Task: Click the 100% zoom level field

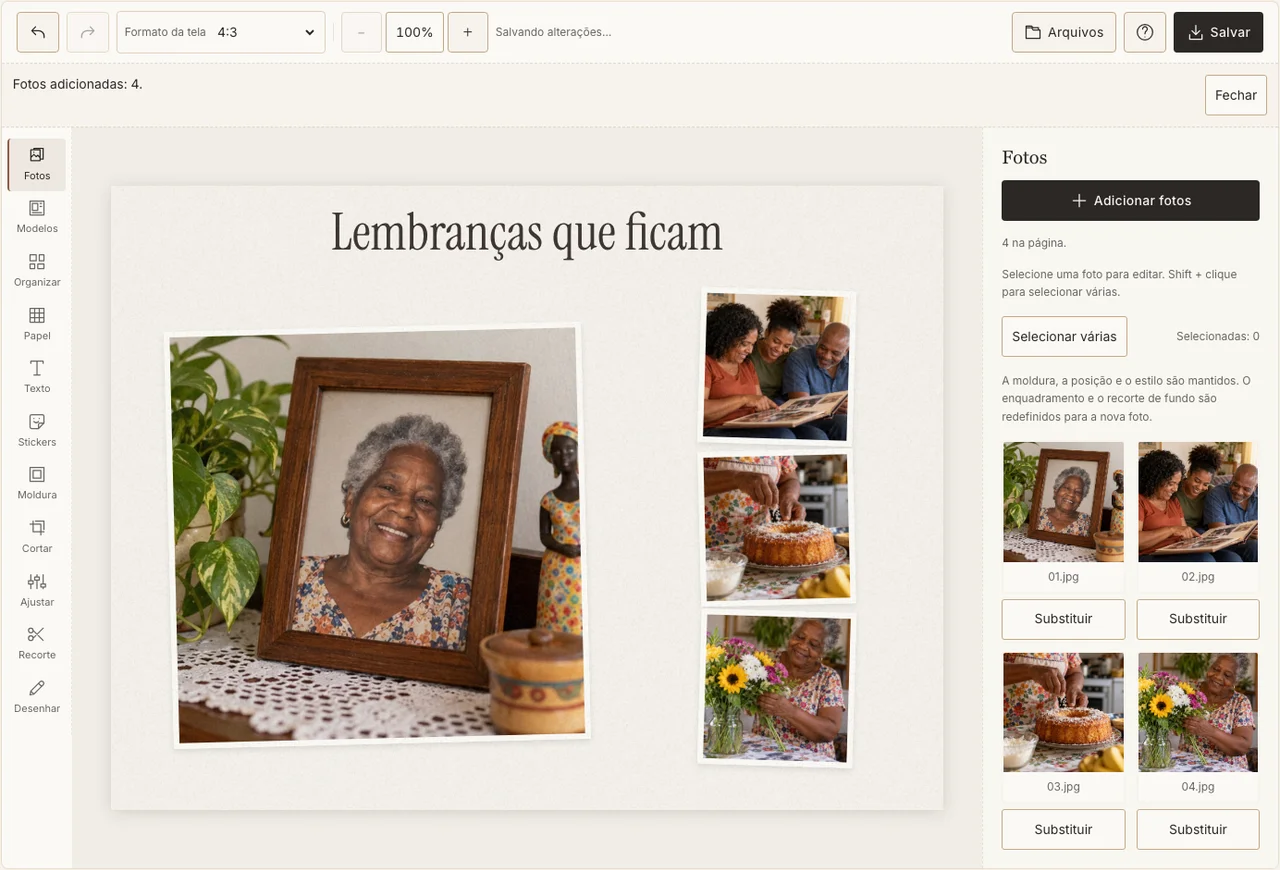Action: pyautogui.click(x=415, y=32)
